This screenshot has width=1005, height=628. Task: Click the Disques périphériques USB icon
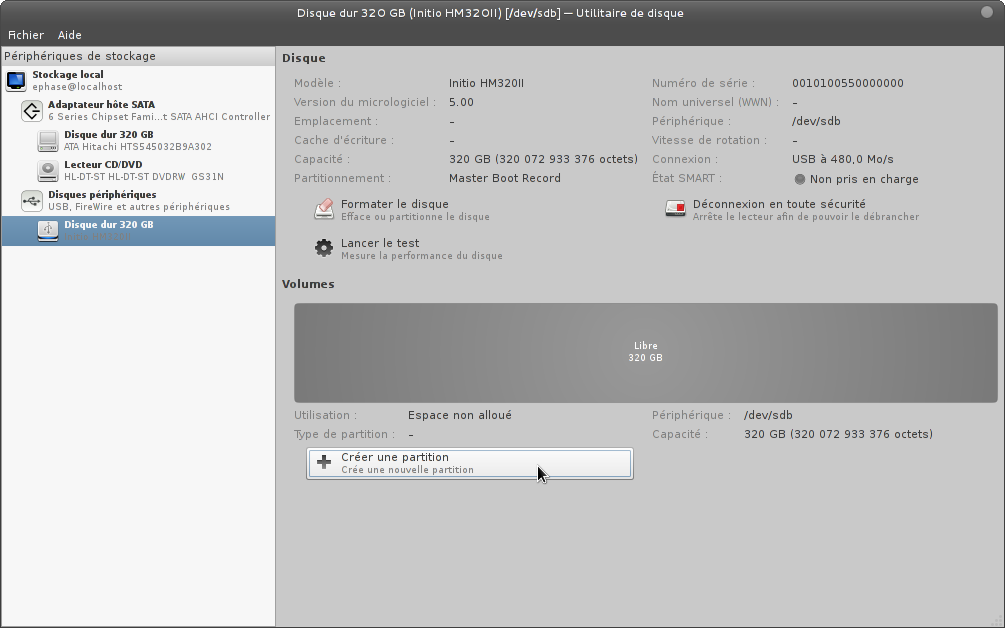32,201
